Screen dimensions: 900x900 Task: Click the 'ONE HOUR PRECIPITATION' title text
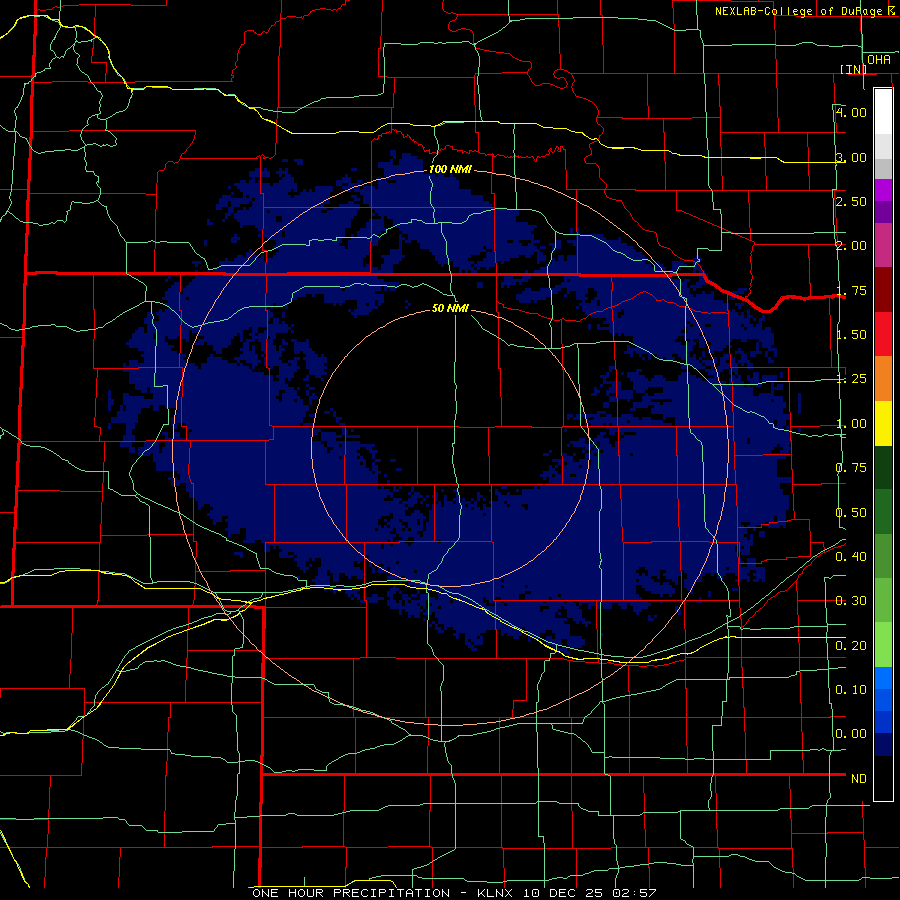351,893
